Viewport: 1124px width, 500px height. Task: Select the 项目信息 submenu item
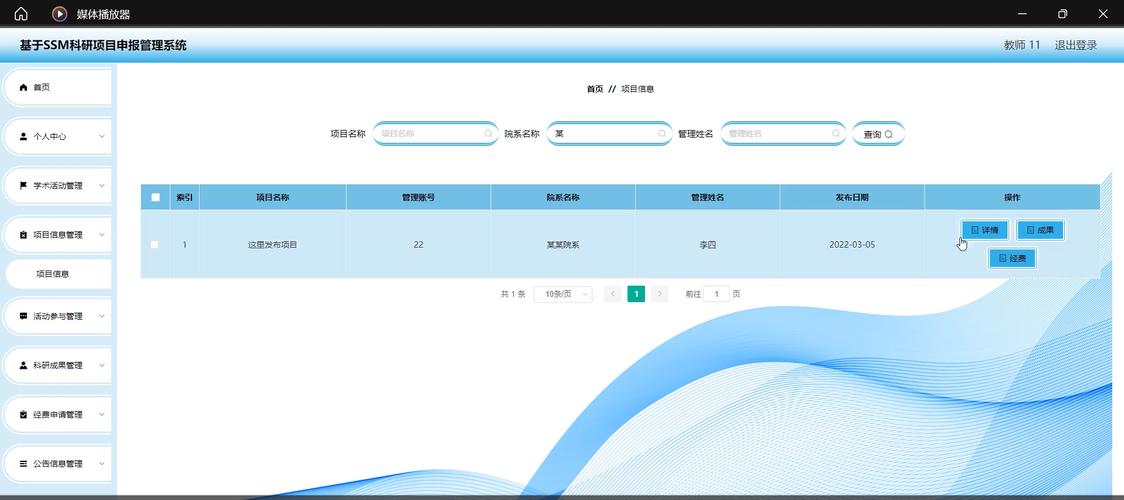click(x=58, y=274)
